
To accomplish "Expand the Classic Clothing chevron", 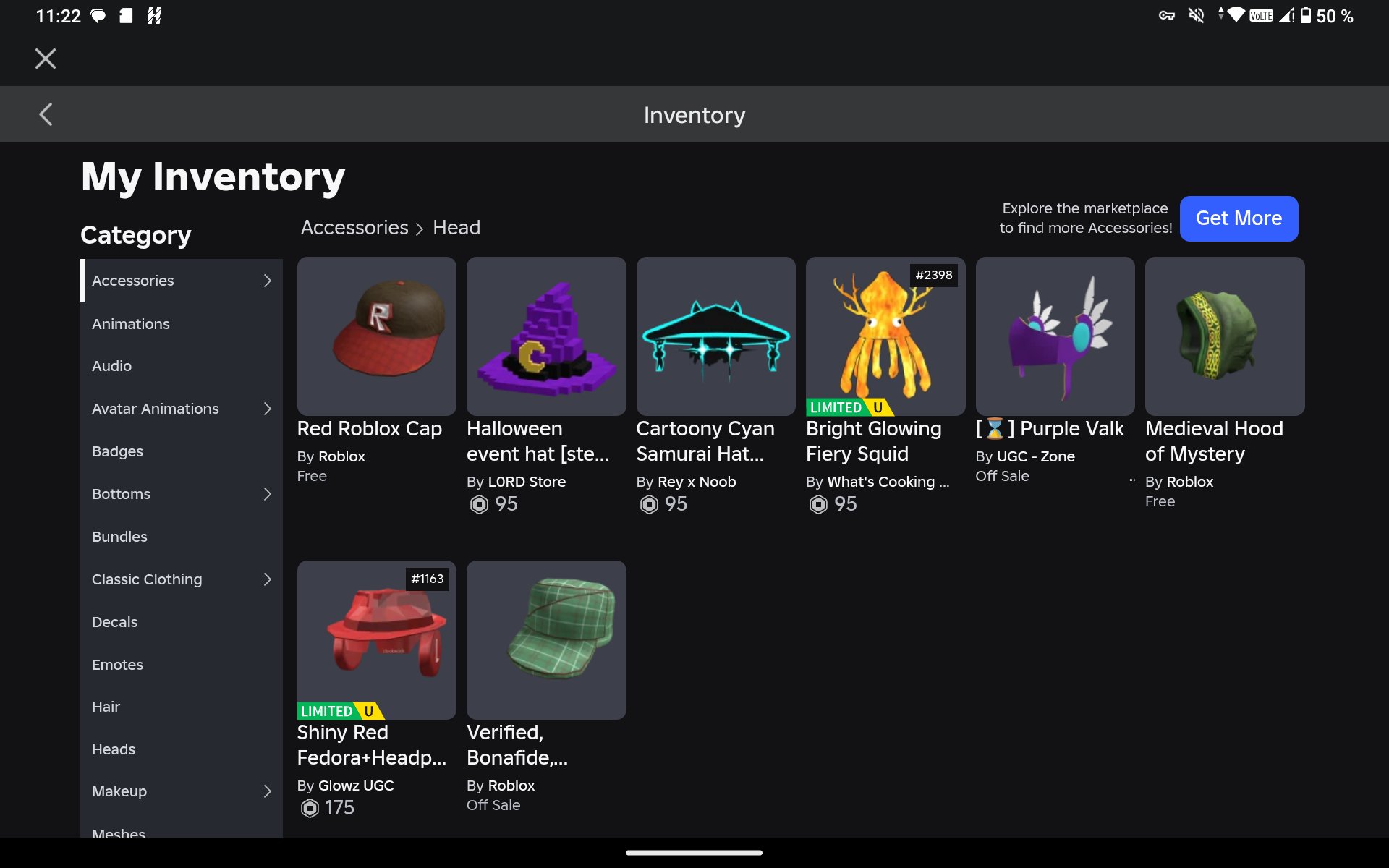I will pyautogui.click(x=267, y=579).
